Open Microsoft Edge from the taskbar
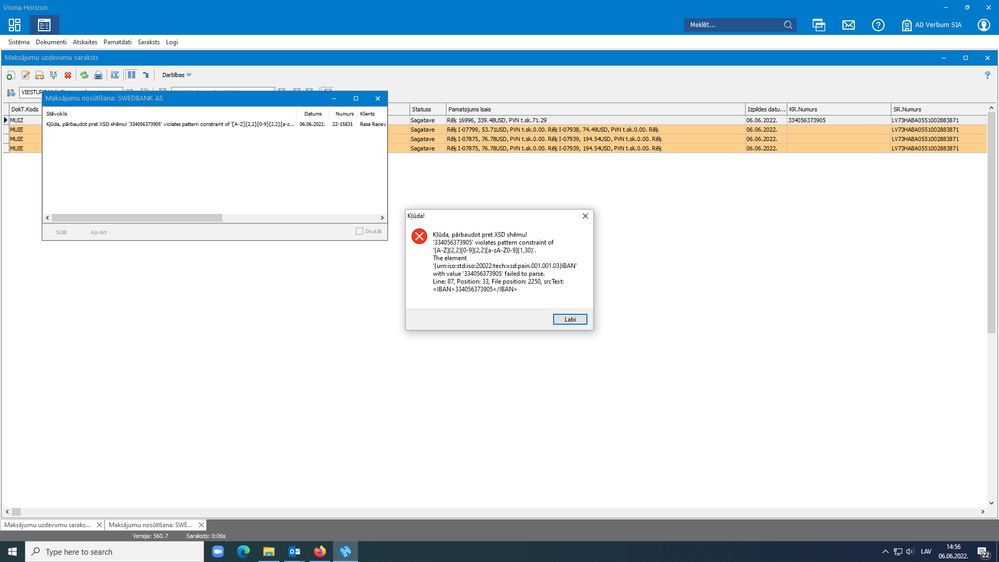The image size is (999, 562). pos(243,552)
